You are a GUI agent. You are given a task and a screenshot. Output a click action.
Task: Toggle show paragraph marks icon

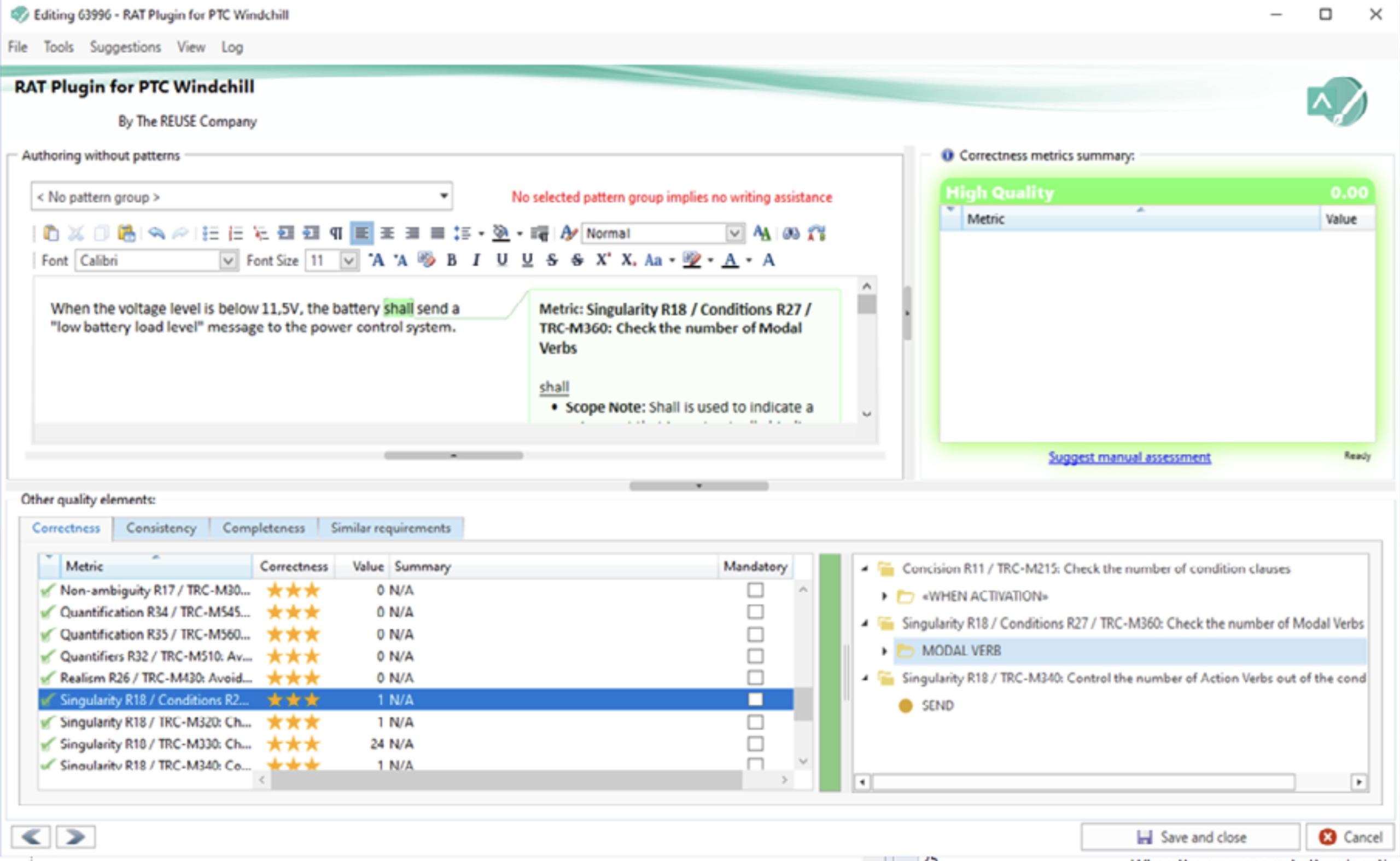336,233
